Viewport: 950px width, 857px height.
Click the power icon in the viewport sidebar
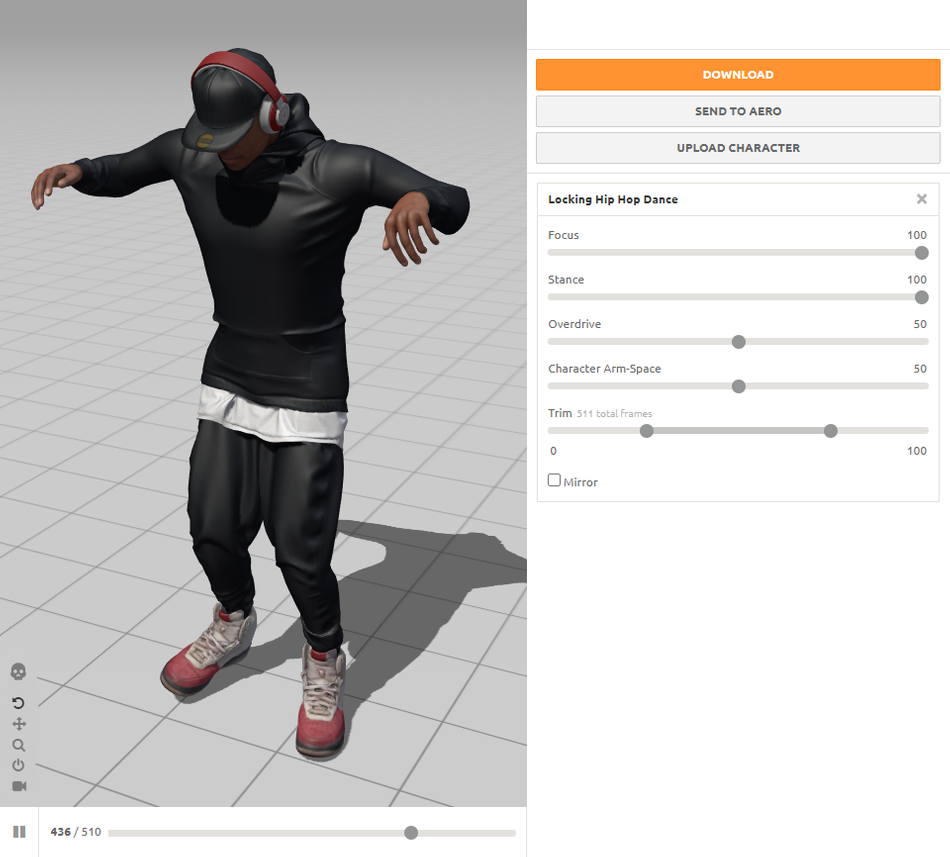click(18, 765)
